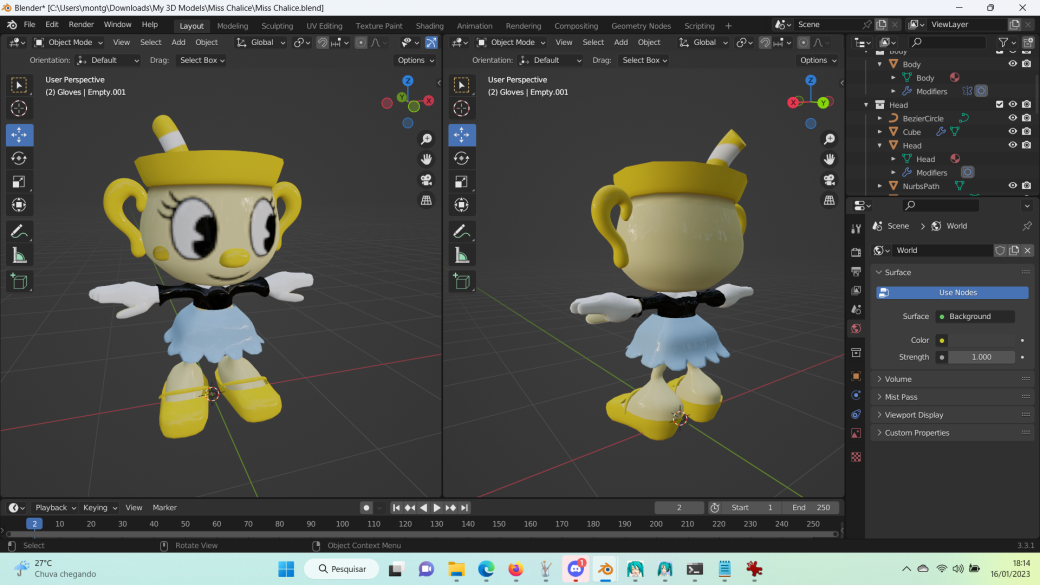This screenshot has width=1040, height=585.
Task: Open Global orientation dropdown in right viewport
Action: (704, 42)
